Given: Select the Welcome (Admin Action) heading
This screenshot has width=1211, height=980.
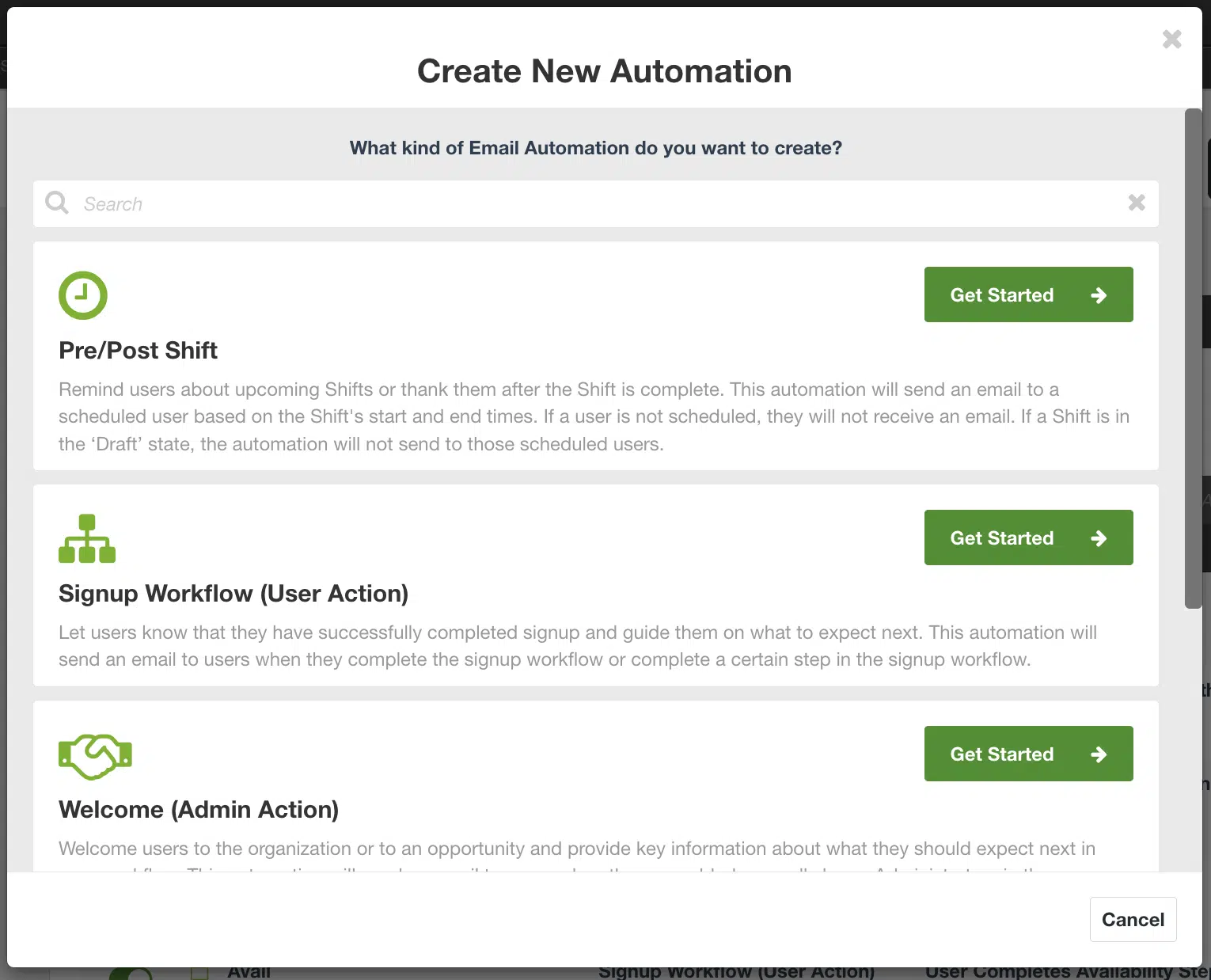Looking at the screenshot, I should pos(199,810).
